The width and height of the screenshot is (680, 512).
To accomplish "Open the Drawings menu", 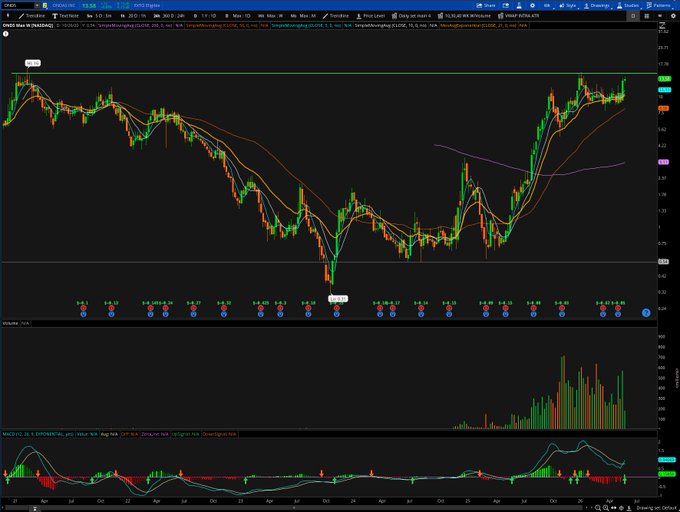I will (597, 6).
